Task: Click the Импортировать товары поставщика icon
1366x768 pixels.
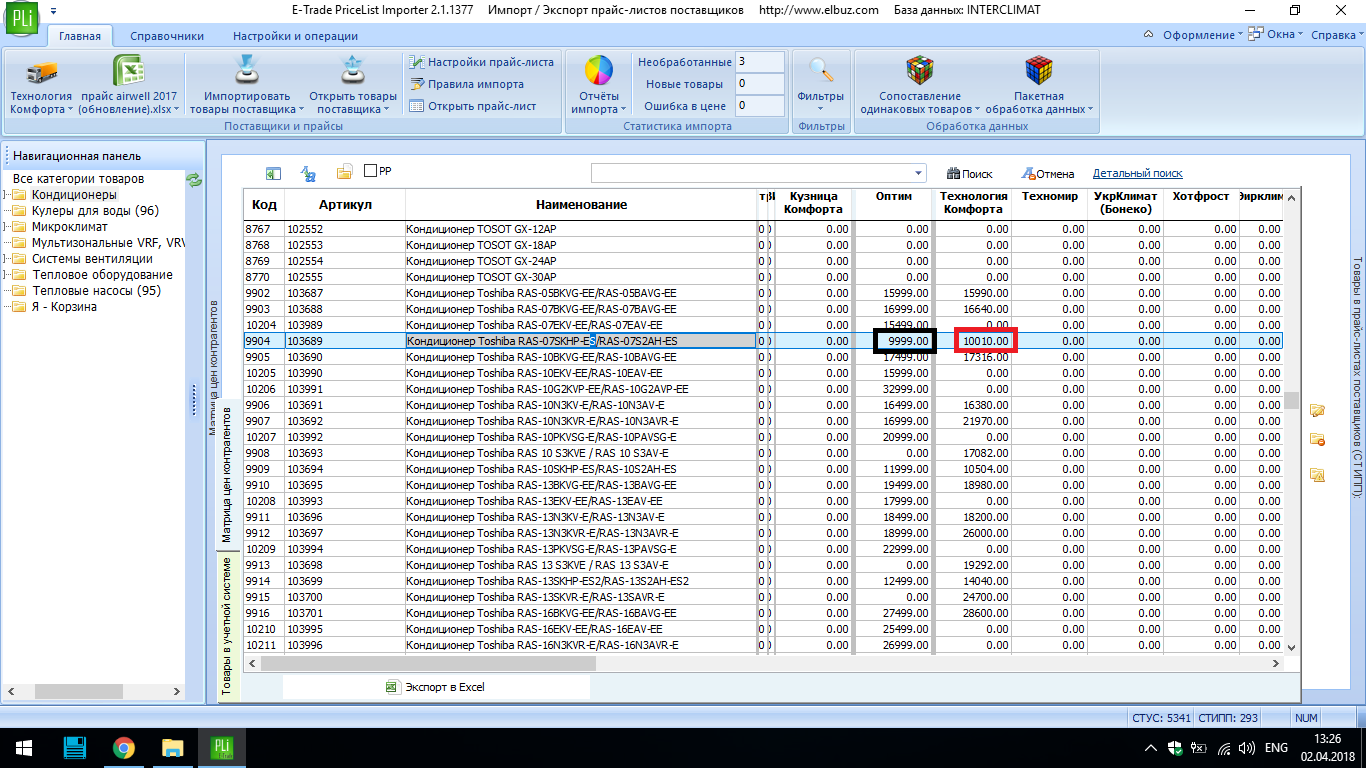Action: (x=246, y=70)
